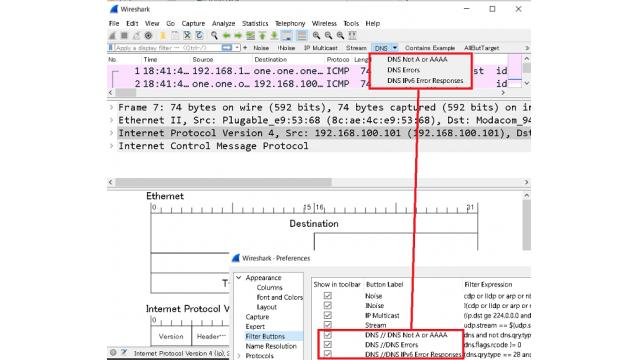Apply the IP Multicast filter button

[x=321, y=48]
